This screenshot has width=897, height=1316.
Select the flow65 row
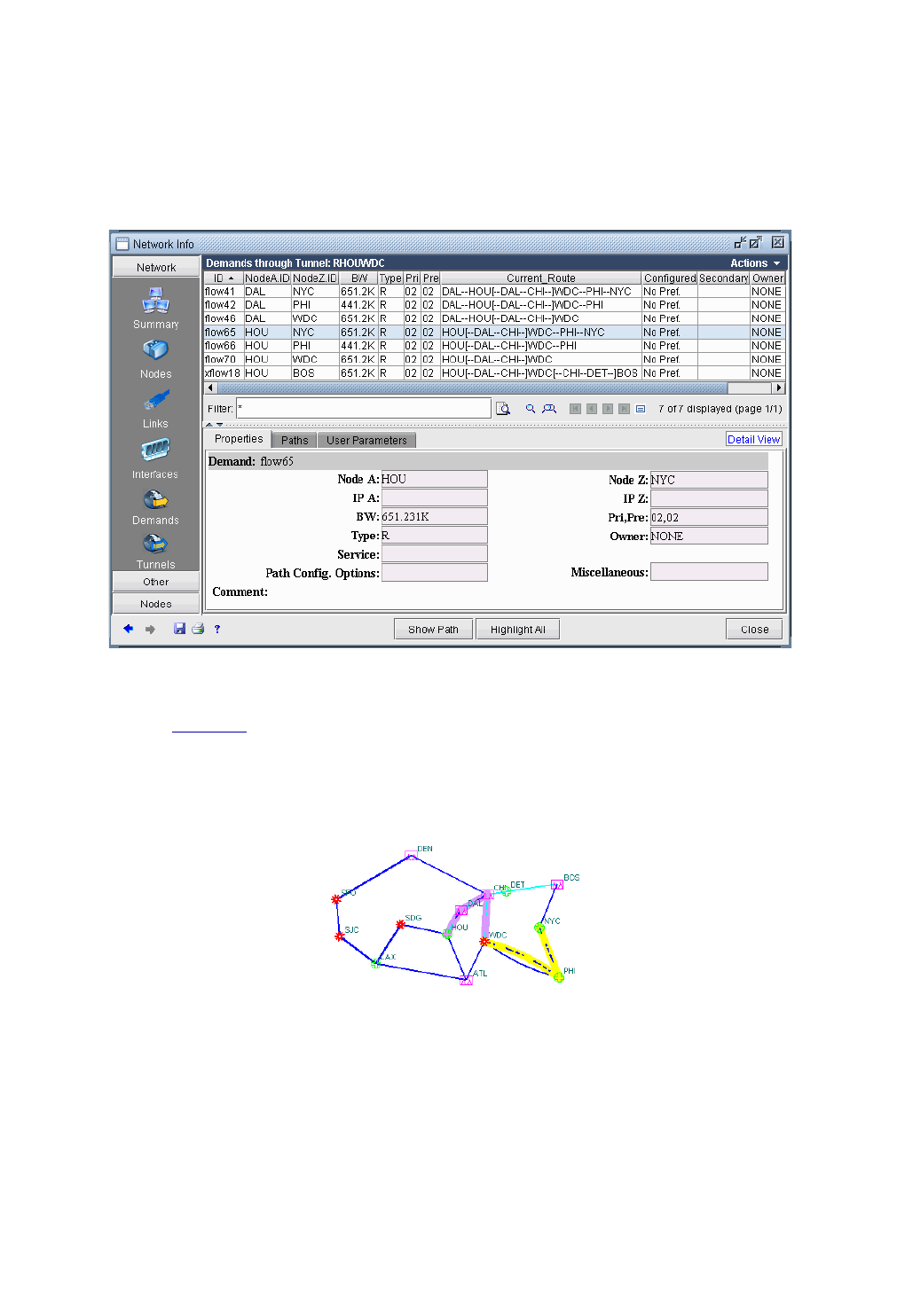coord(494,333)
